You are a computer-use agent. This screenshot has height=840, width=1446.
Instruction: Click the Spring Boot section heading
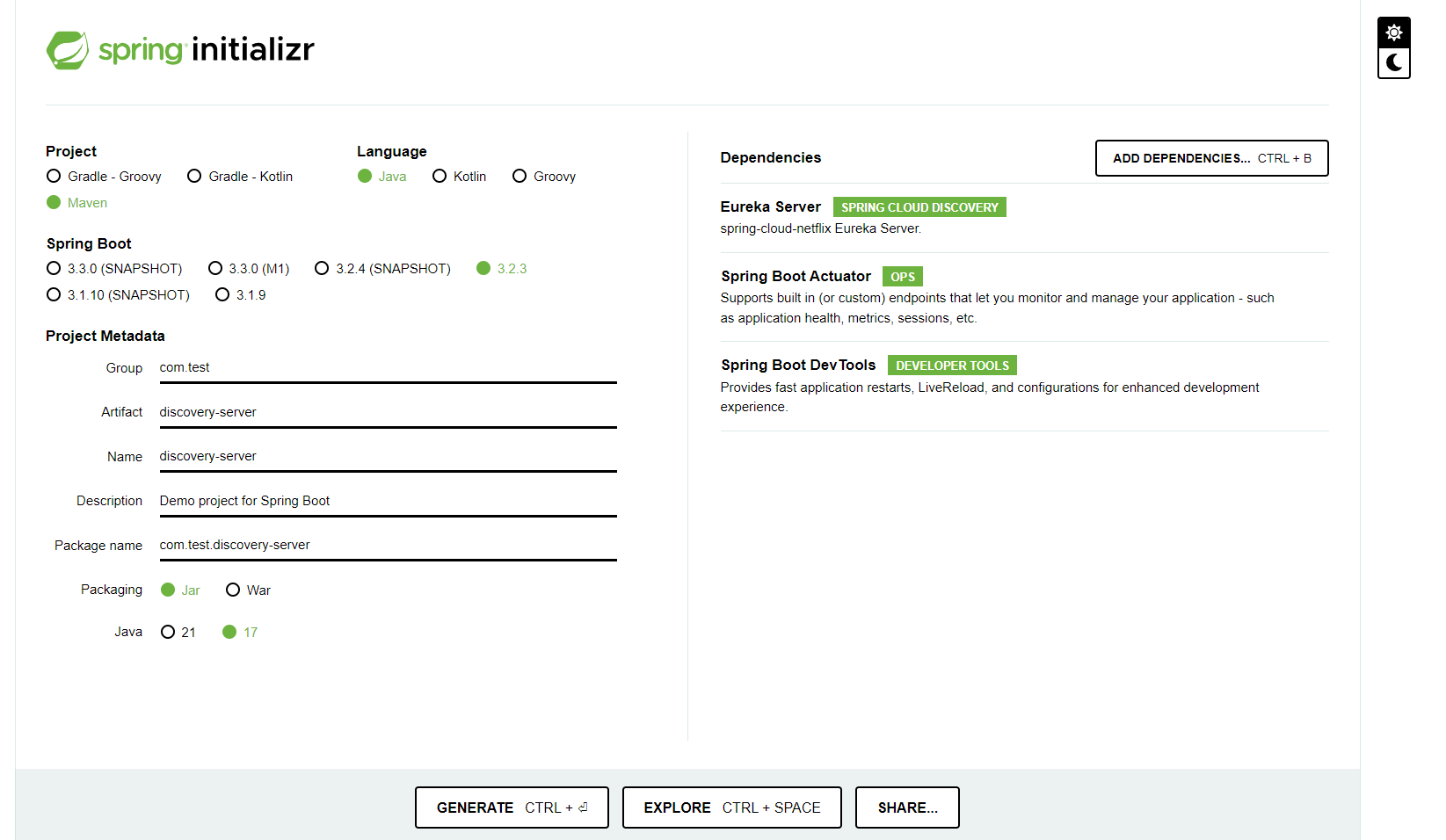[89, 244]
